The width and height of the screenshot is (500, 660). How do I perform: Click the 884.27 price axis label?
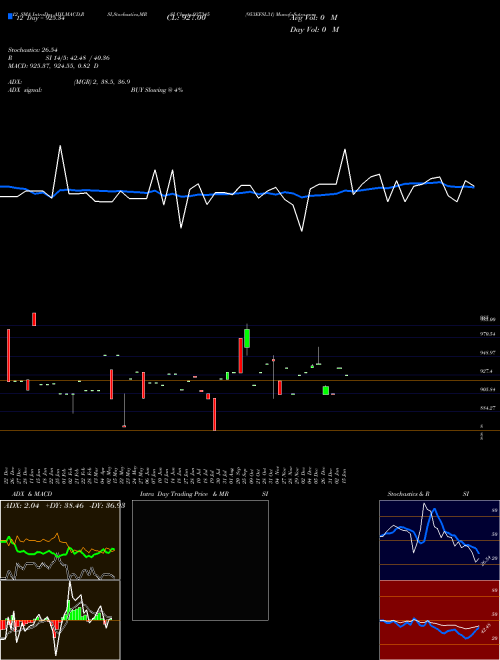(488, 408)
